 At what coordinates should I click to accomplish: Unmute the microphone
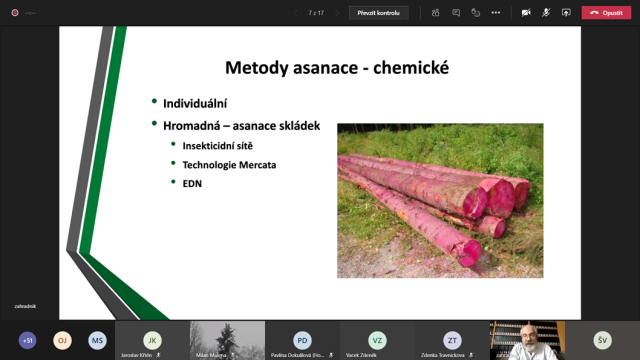coord(546,13)
